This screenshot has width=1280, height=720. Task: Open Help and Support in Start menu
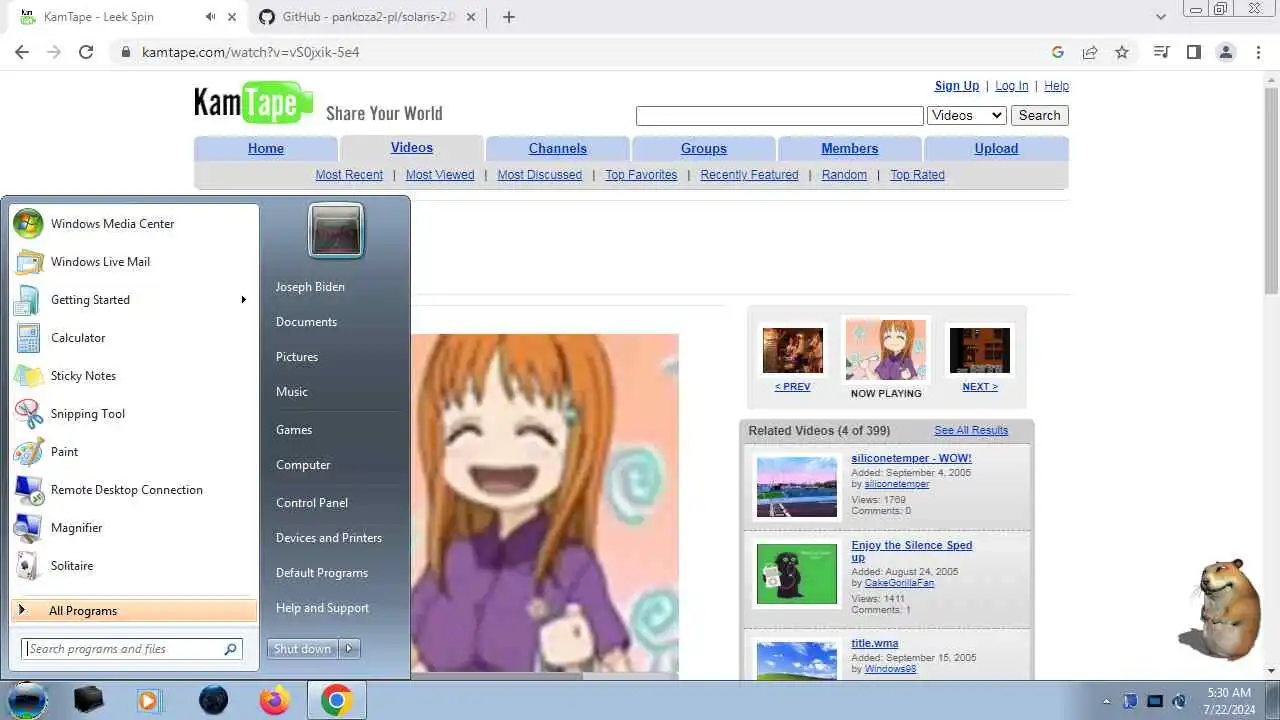point(322,608)
